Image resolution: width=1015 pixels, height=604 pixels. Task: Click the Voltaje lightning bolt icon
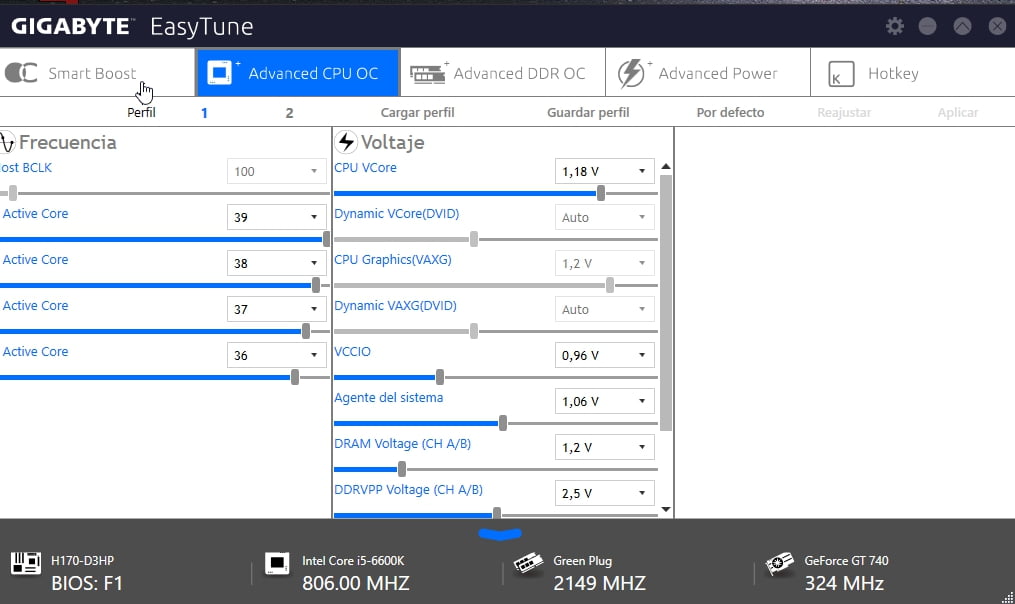coord(346,142)
